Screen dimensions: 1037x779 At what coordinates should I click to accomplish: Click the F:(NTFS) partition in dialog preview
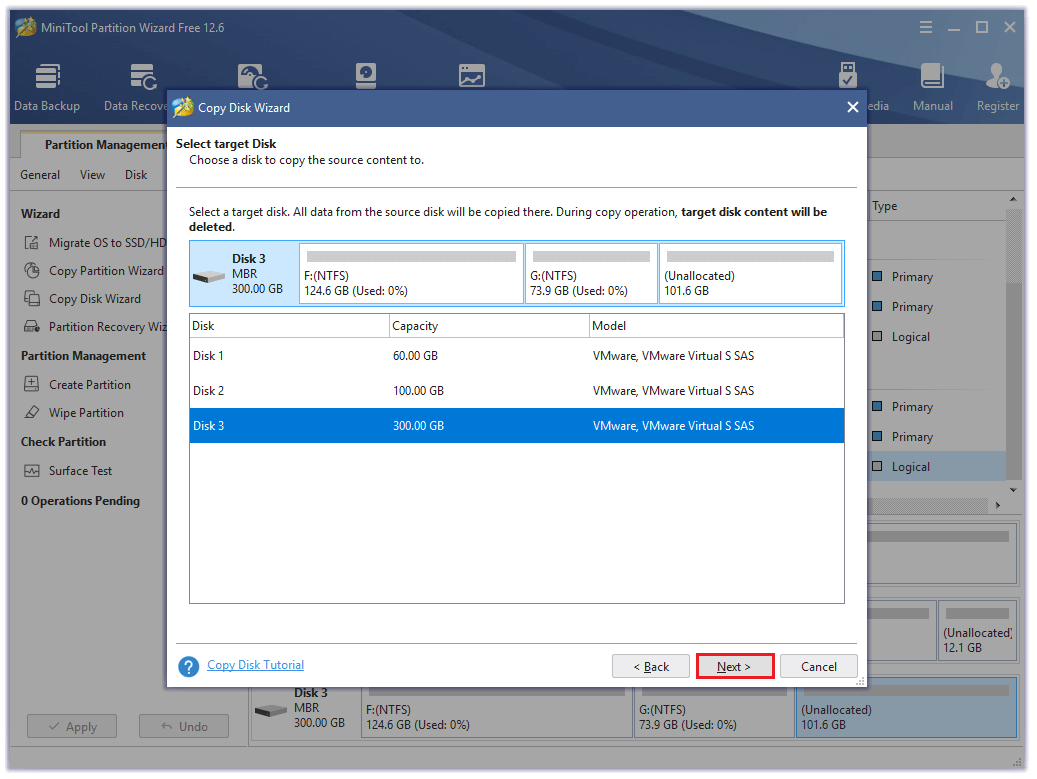click(x=411, y=274)
